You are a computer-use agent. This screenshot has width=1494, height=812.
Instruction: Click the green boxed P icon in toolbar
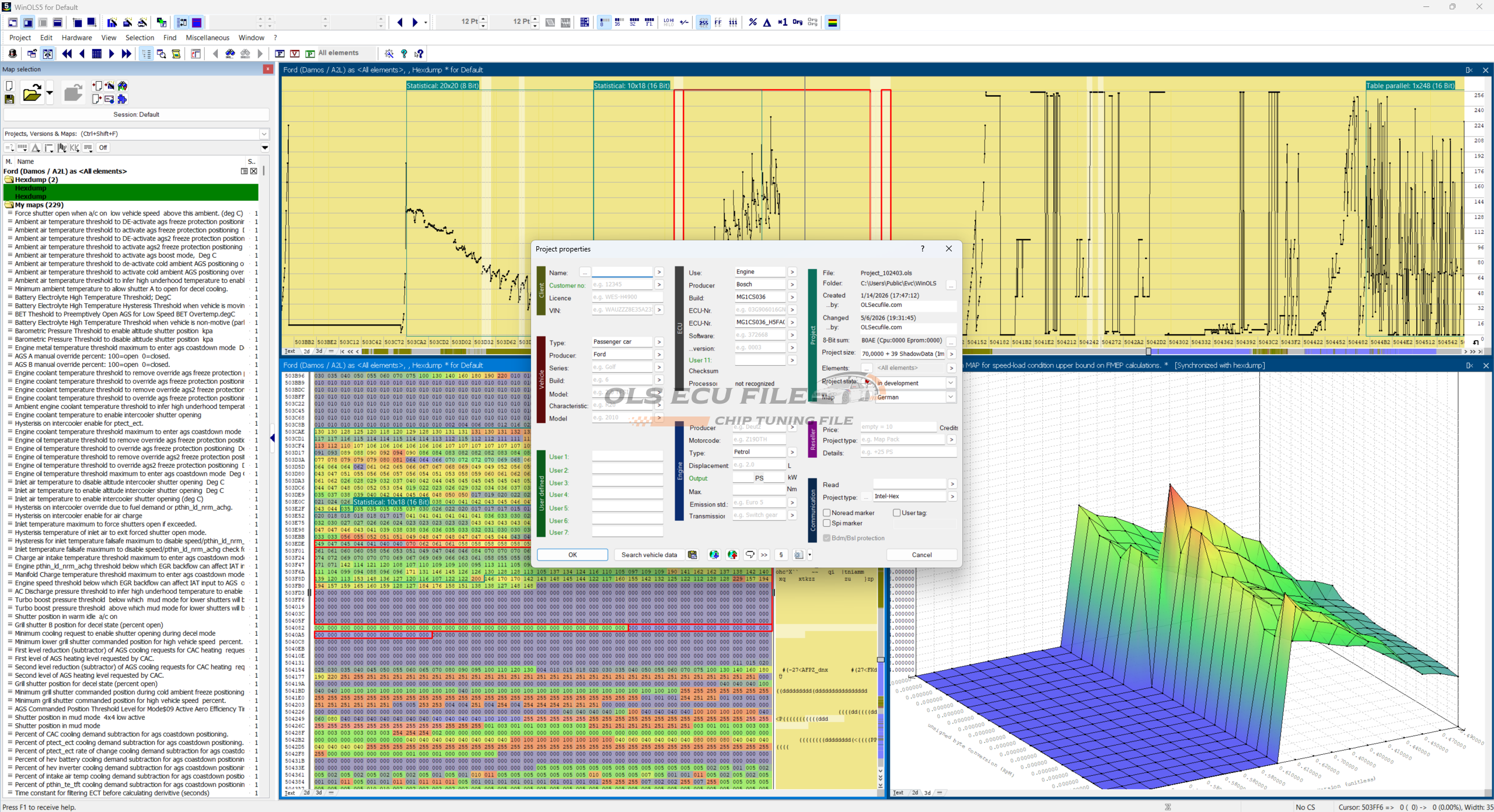(310, 54)
